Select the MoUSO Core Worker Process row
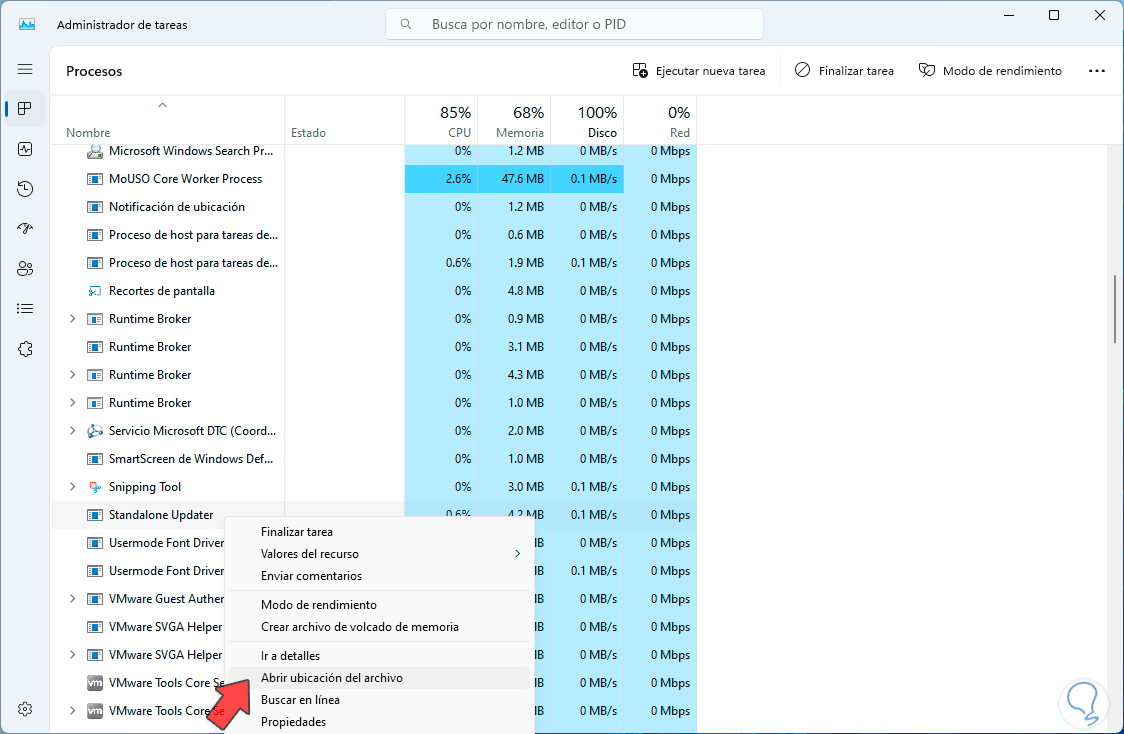Image resolution: width=1124 pixels, height=734 pixels. (x=373, y=179)
